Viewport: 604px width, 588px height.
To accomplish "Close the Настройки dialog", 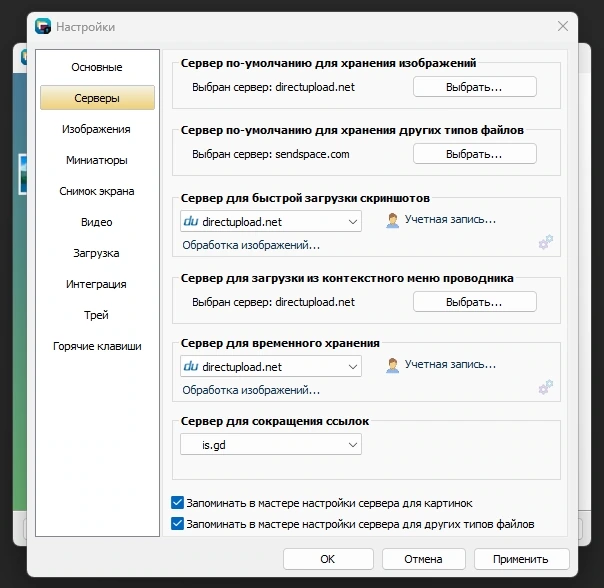I will (x=563, y=26).
